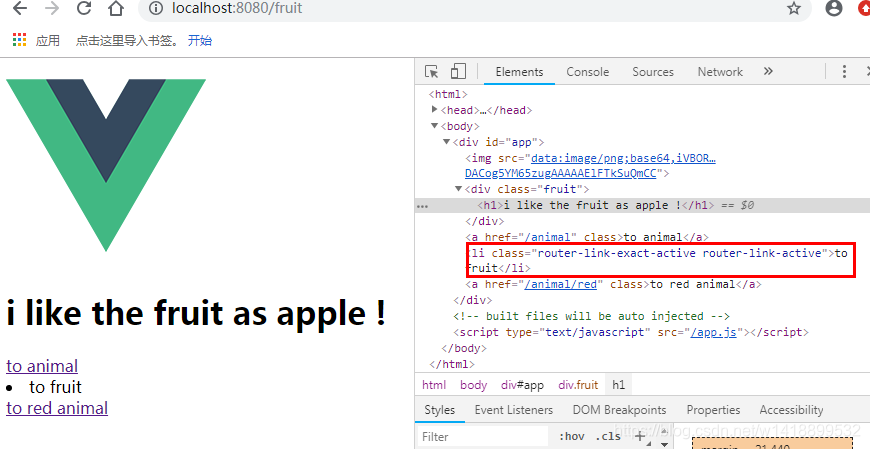Collapse the div class="fruit" node

458,189
